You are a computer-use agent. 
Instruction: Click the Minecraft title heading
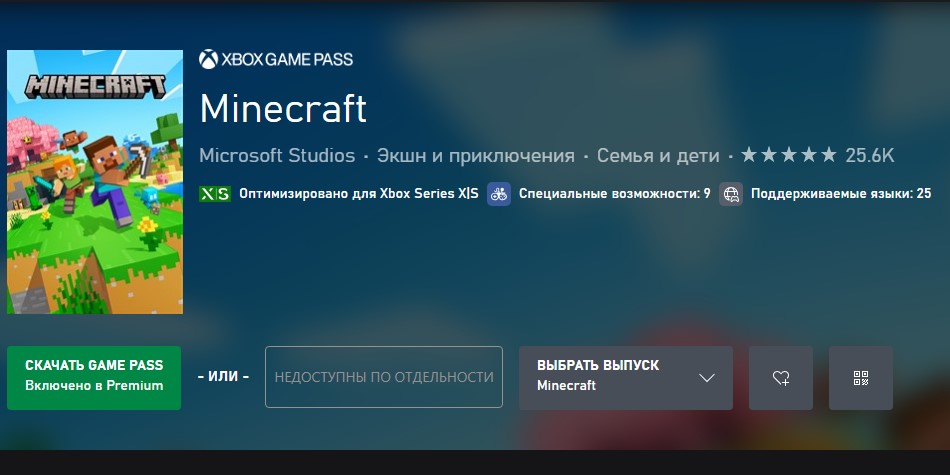tap(283, 108)
